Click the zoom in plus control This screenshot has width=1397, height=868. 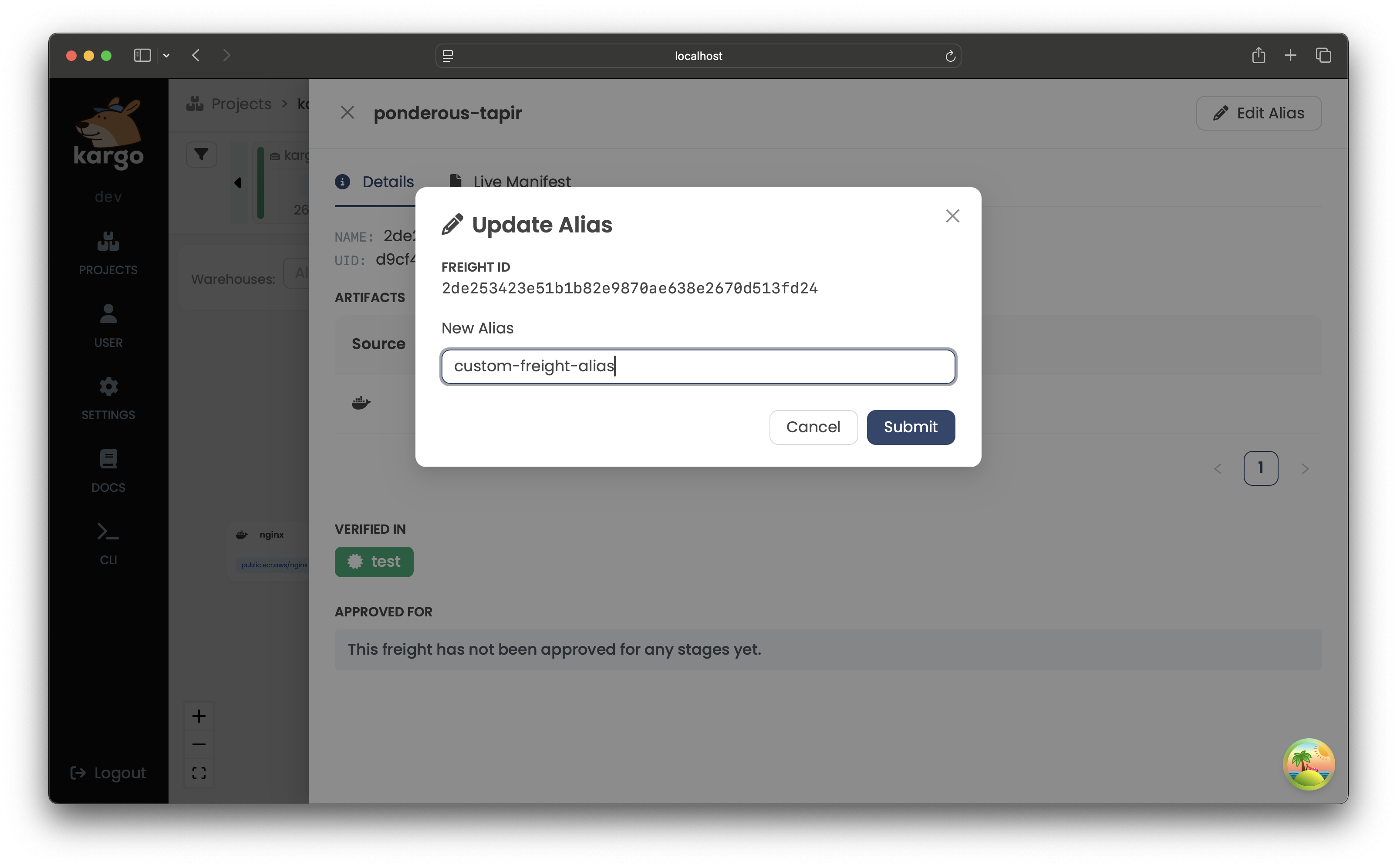(x=199, y=716)
